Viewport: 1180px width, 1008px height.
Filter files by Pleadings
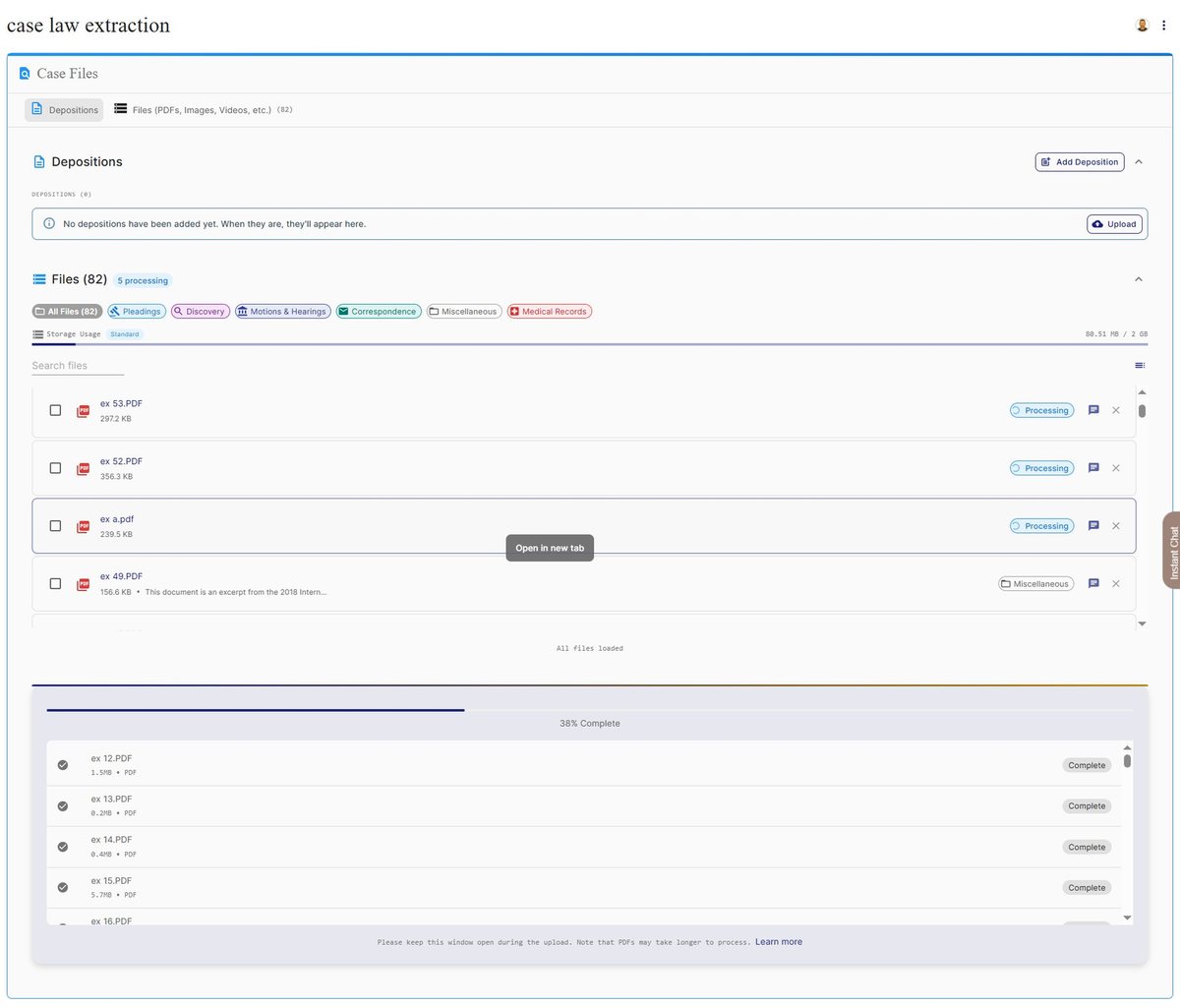pos(137,312)
